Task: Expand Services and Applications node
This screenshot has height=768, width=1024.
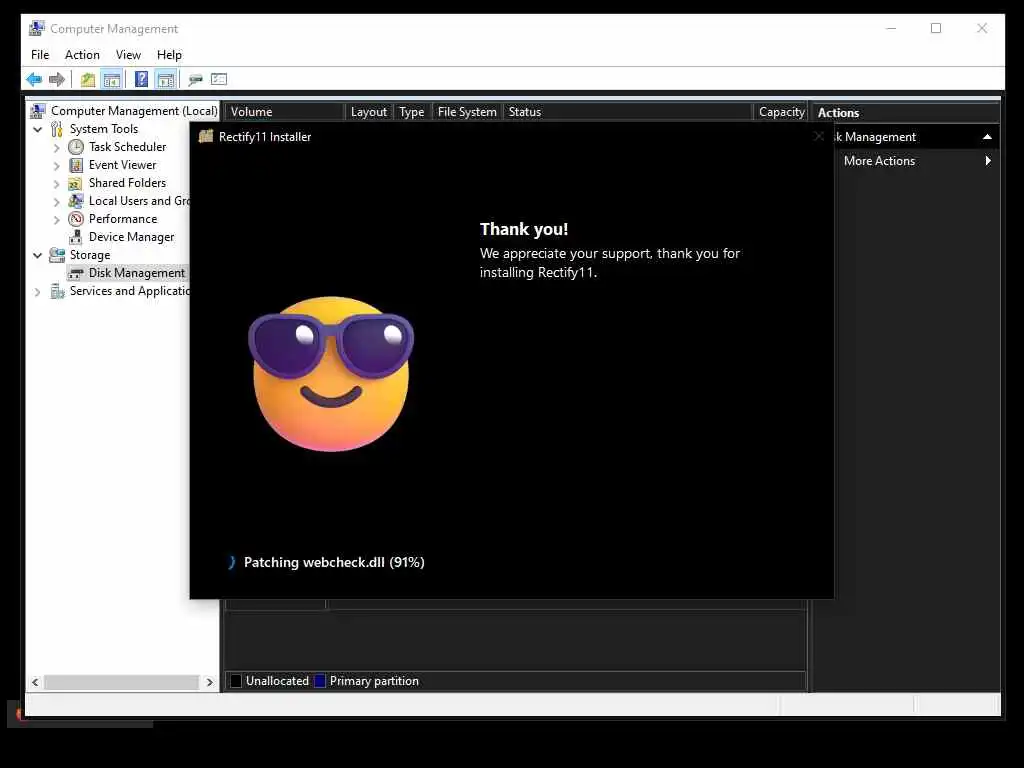Action: click(x=38, y=292)
